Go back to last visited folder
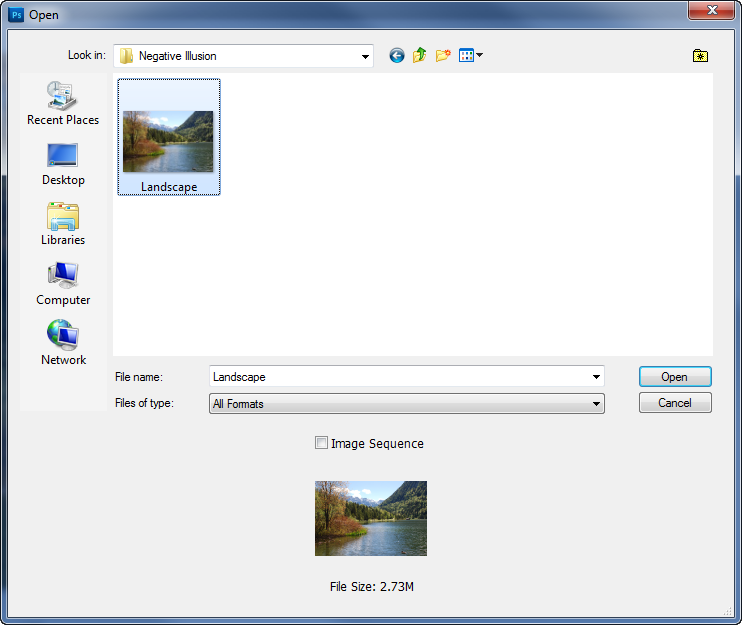 click(x=397, y=56)
